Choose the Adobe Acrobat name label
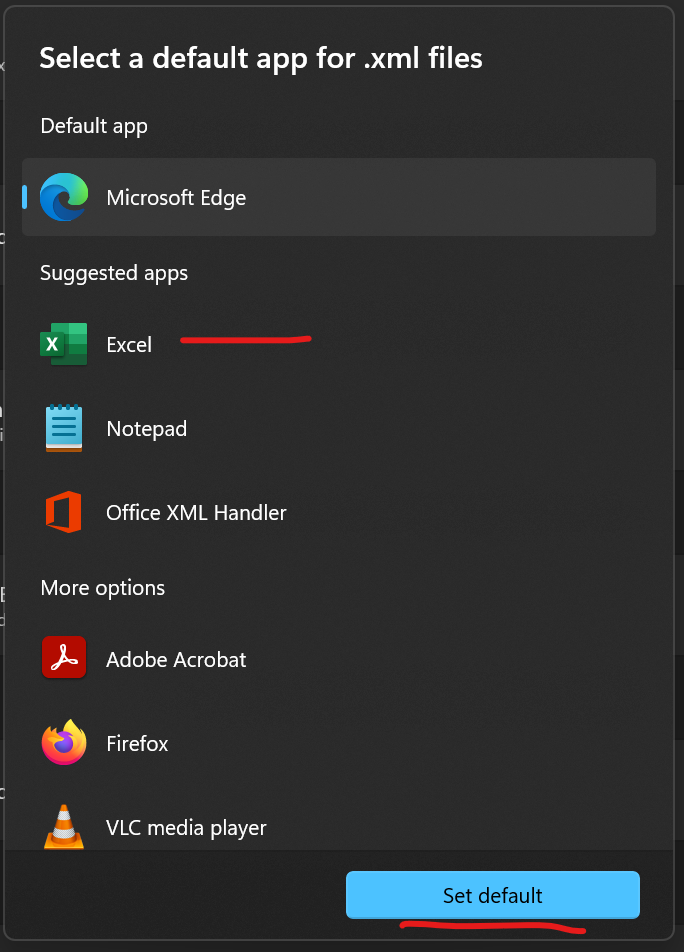684x952 pixels. click(176, 660)
